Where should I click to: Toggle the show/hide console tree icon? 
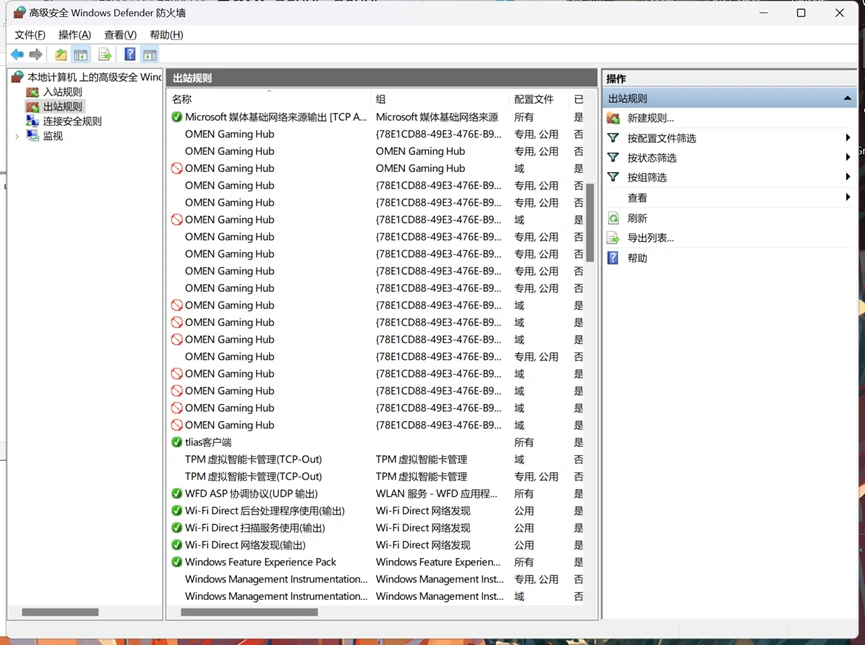(81, 54)
